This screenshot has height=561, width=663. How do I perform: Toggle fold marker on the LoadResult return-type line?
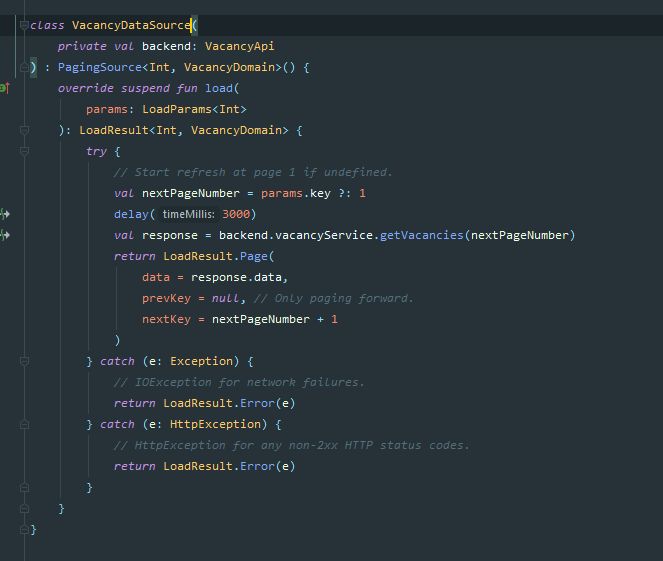coord(24,130)
